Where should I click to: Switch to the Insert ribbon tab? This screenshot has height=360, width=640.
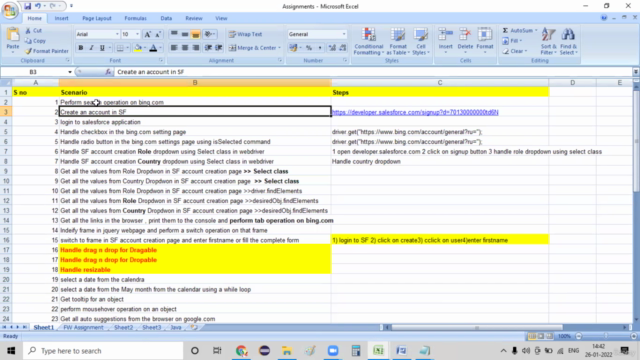coord(62,18)
